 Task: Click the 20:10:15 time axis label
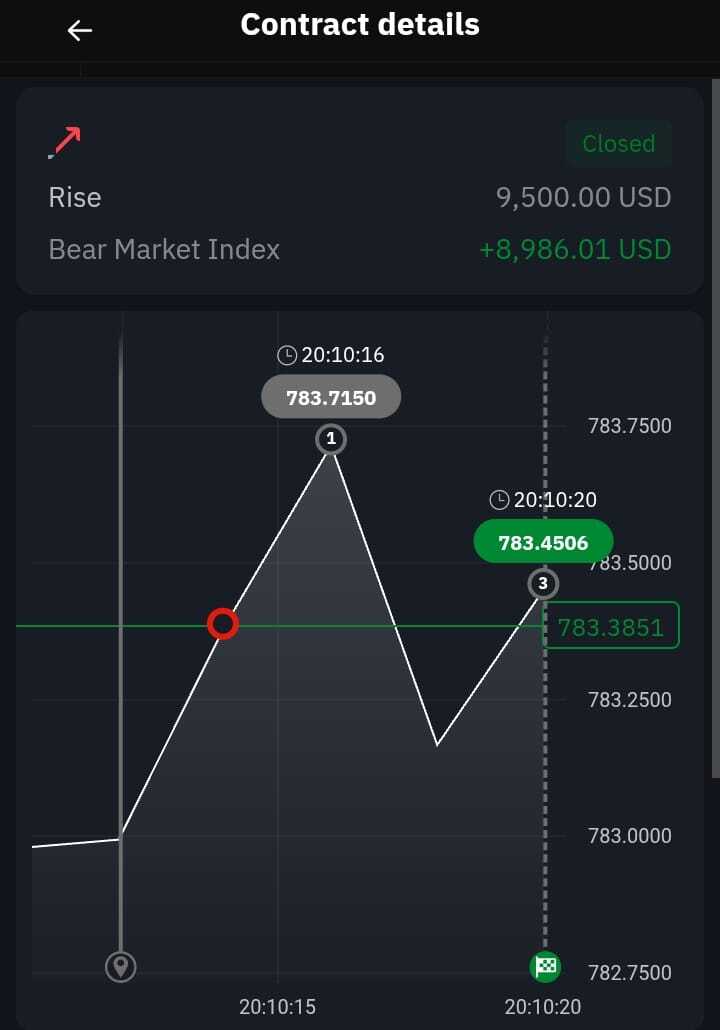click(x=278, y=1006)
